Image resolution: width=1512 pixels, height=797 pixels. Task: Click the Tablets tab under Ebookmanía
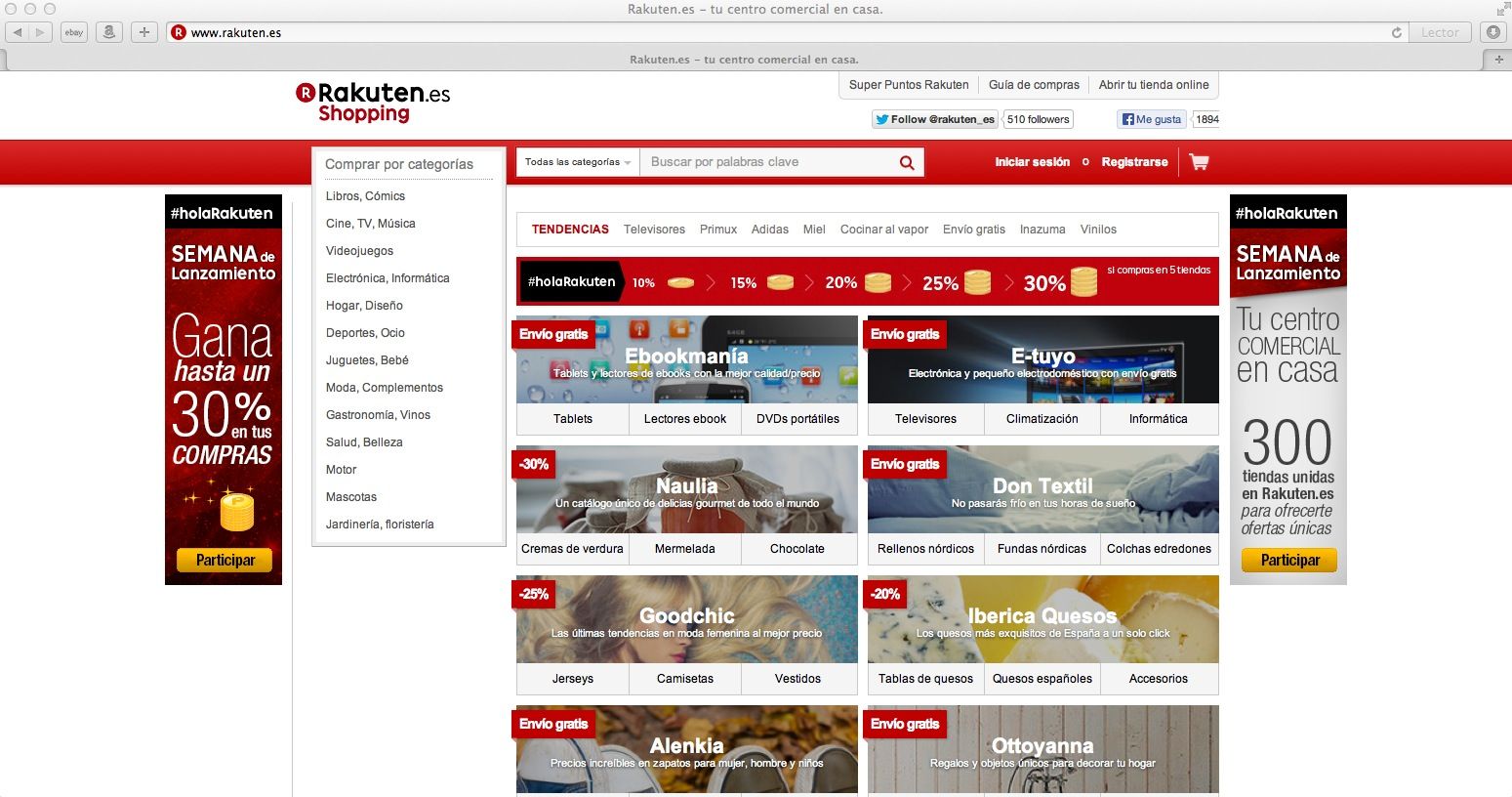(573, 419)
